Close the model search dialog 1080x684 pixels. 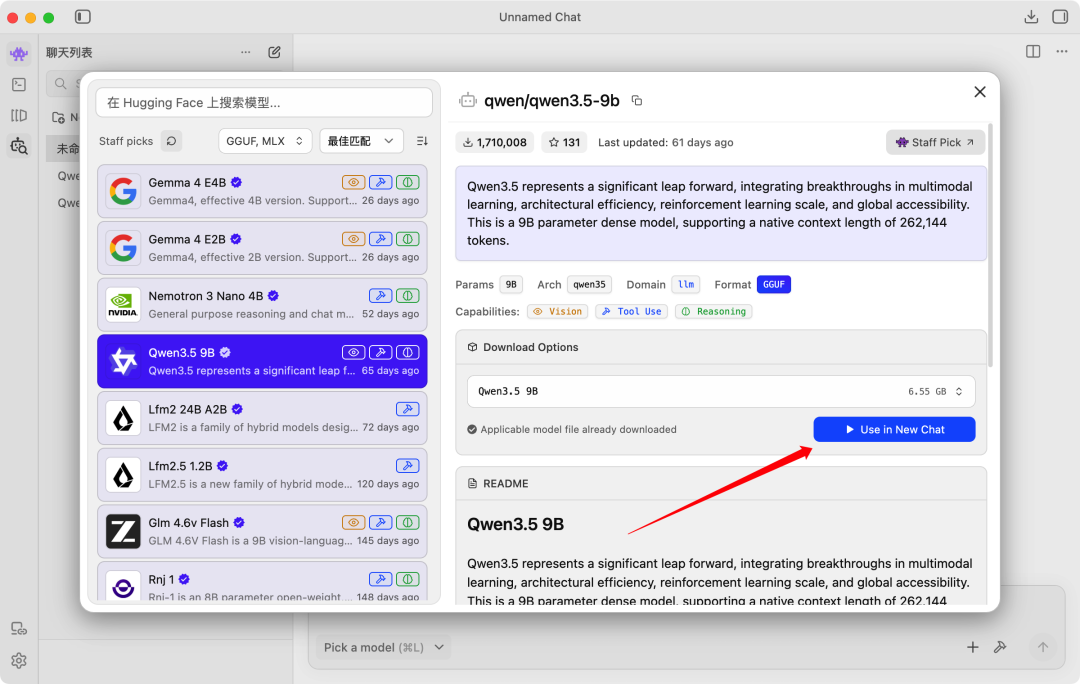pos(979,92)
